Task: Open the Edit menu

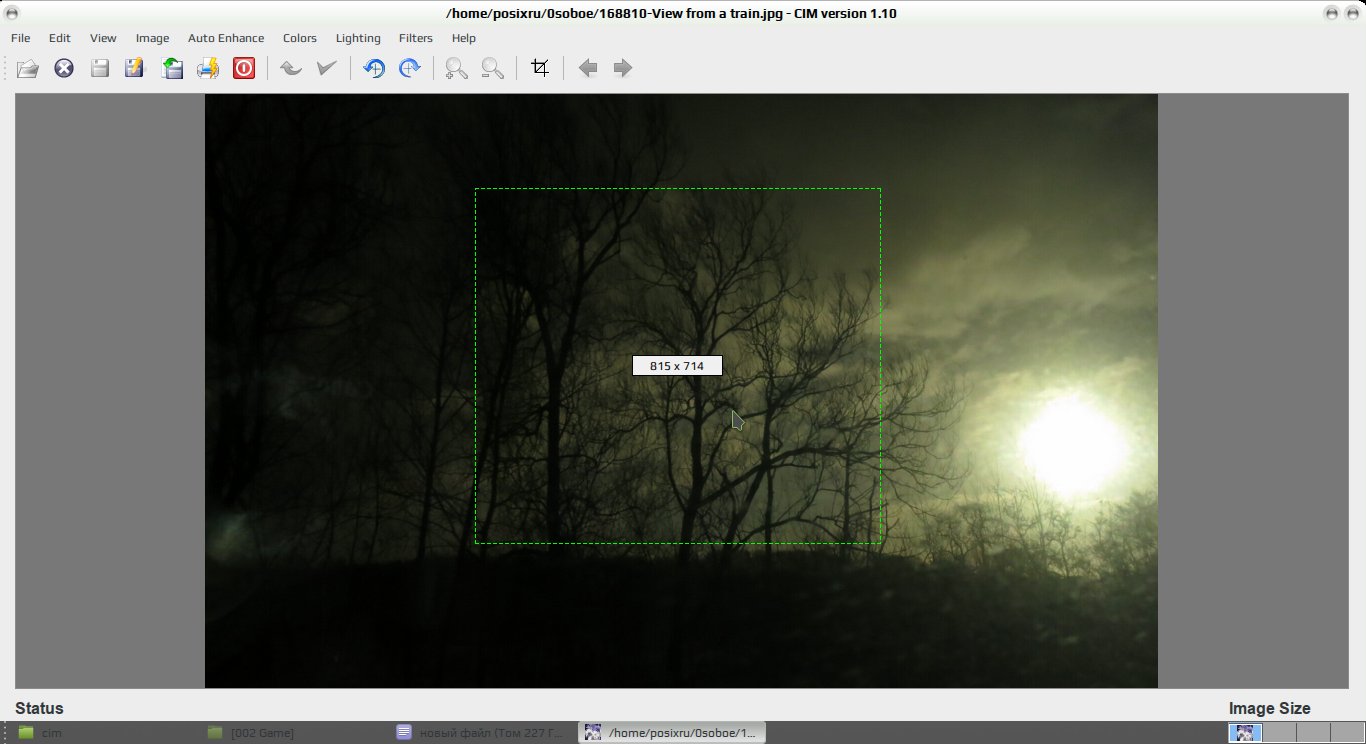Action: (x=60, y=38)
